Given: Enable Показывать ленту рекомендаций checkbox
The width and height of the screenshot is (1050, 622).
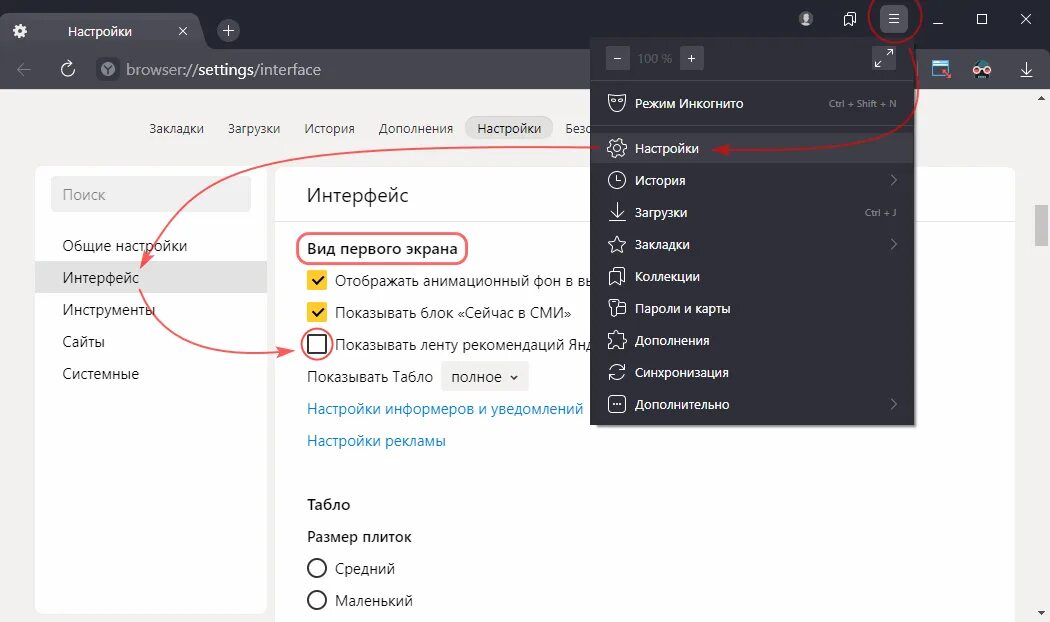Looking at the screenshot, I should tap(317, 344).
